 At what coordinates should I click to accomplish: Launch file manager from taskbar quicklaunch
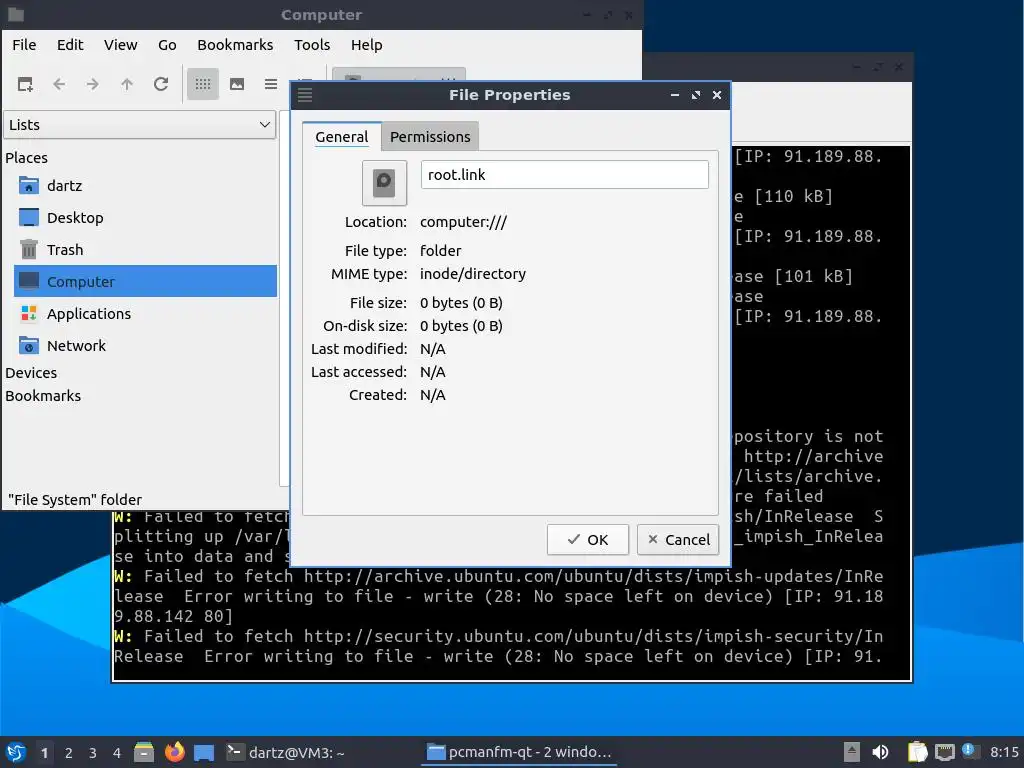click(144, 752)
